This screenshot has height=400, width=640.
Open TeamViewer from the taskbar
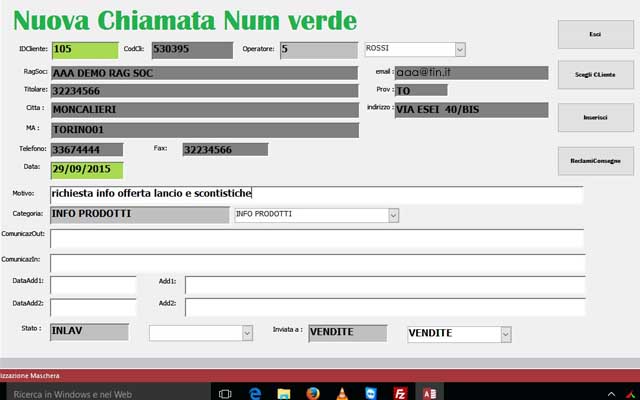[x=371, y=393]
